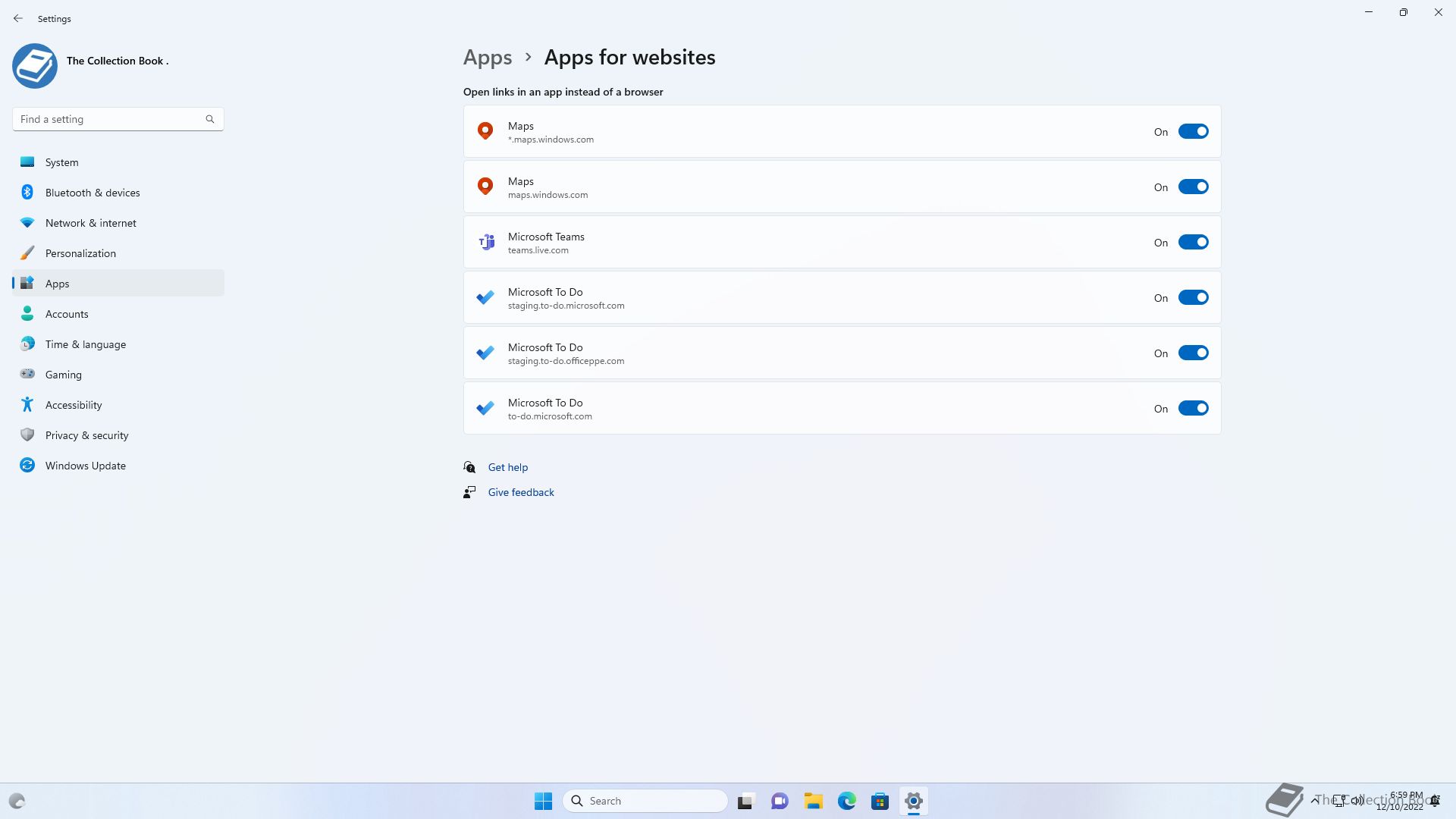Click the Maps pin icon for *.maps.windows.com
The image size is (1456, 819).
pos(485,131)
